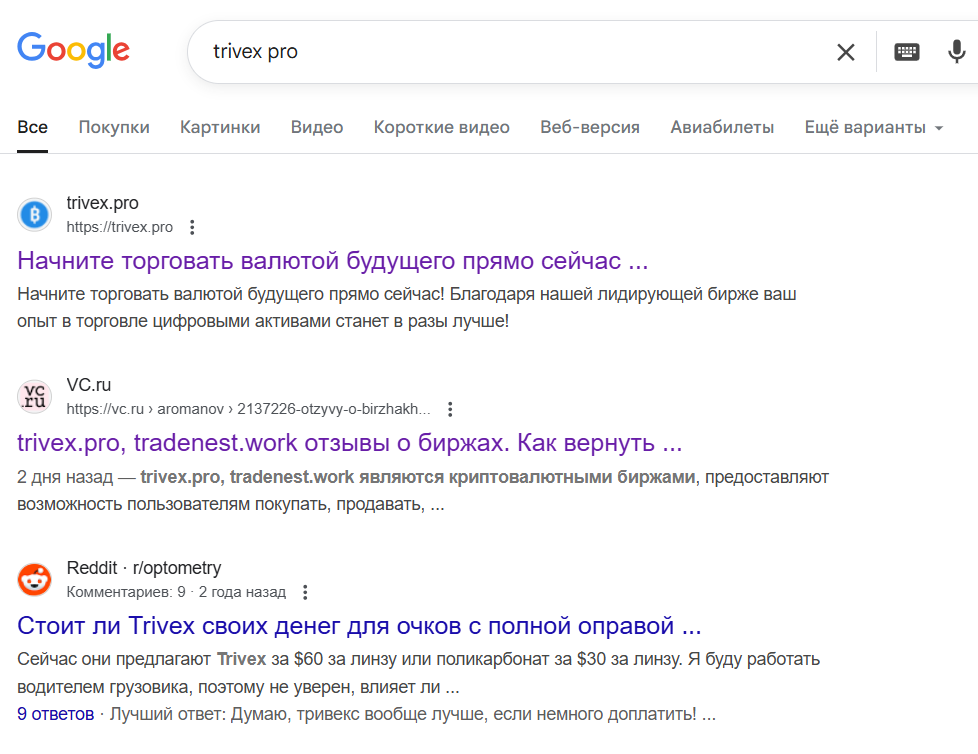Open more options for Reddit result
Viewport: 978px width, 754px height.
coord(305,592)
